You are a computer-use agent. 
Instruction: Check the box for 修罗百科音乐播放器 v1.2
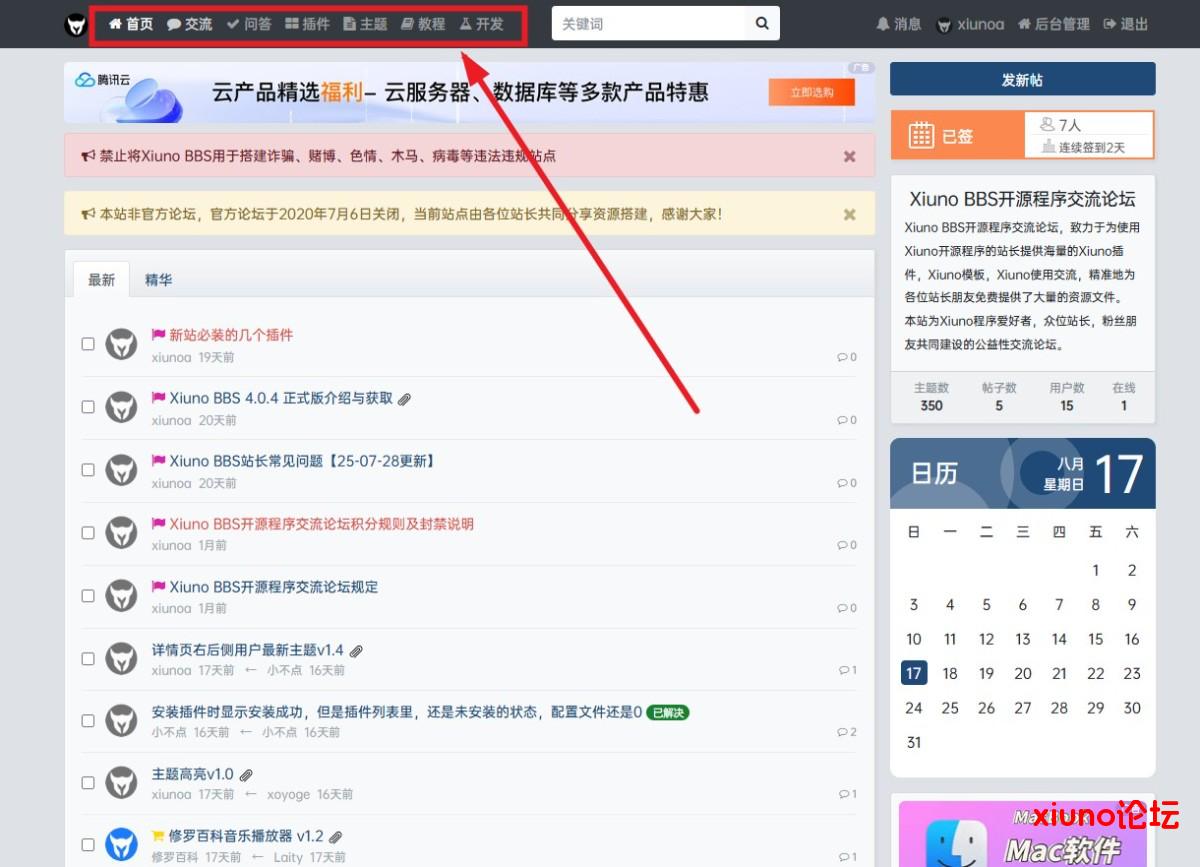coord(88,845)
